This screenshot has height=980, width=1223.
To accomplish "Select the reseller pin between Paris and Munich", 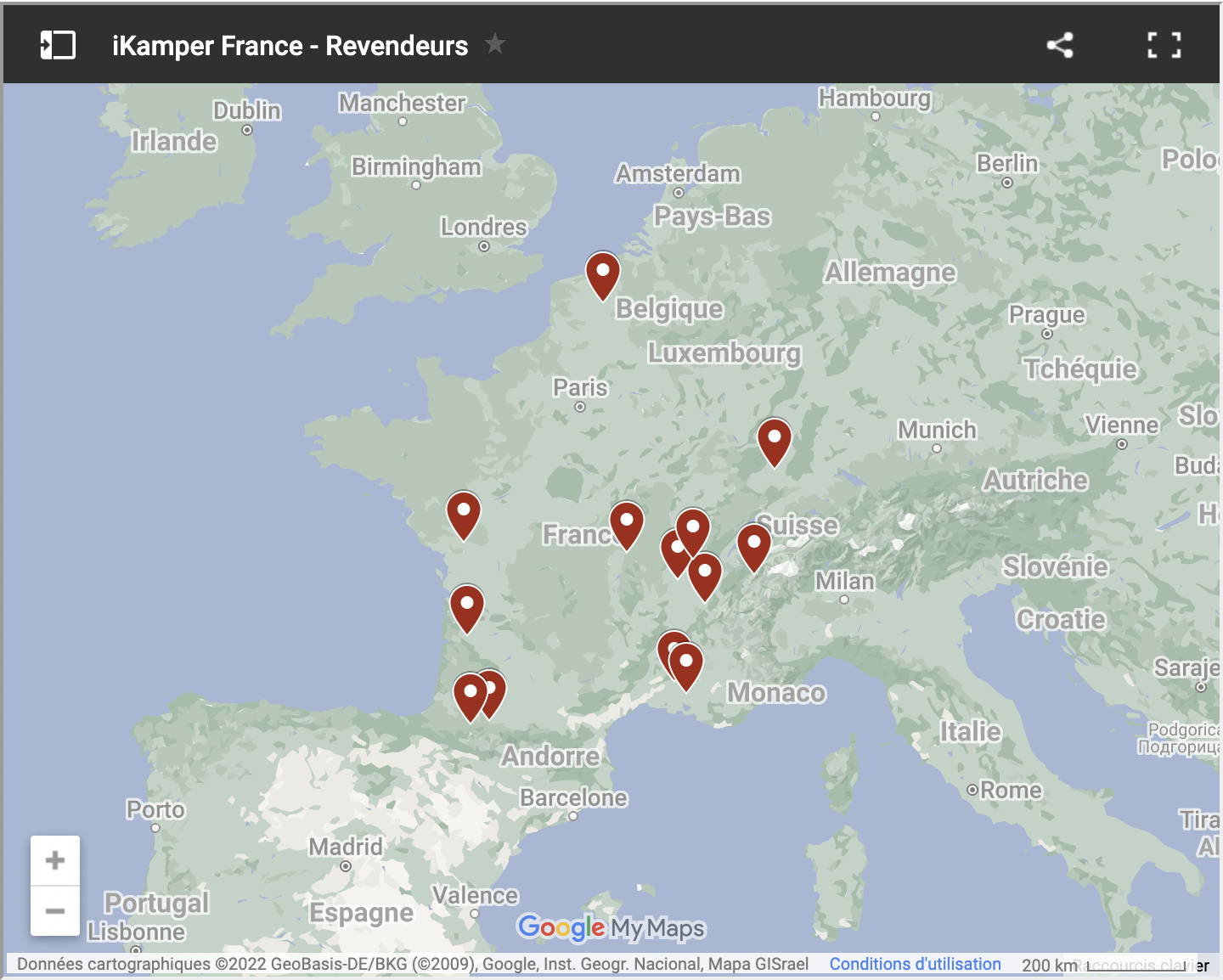I will pyautogui.click(x=775, y=442).
